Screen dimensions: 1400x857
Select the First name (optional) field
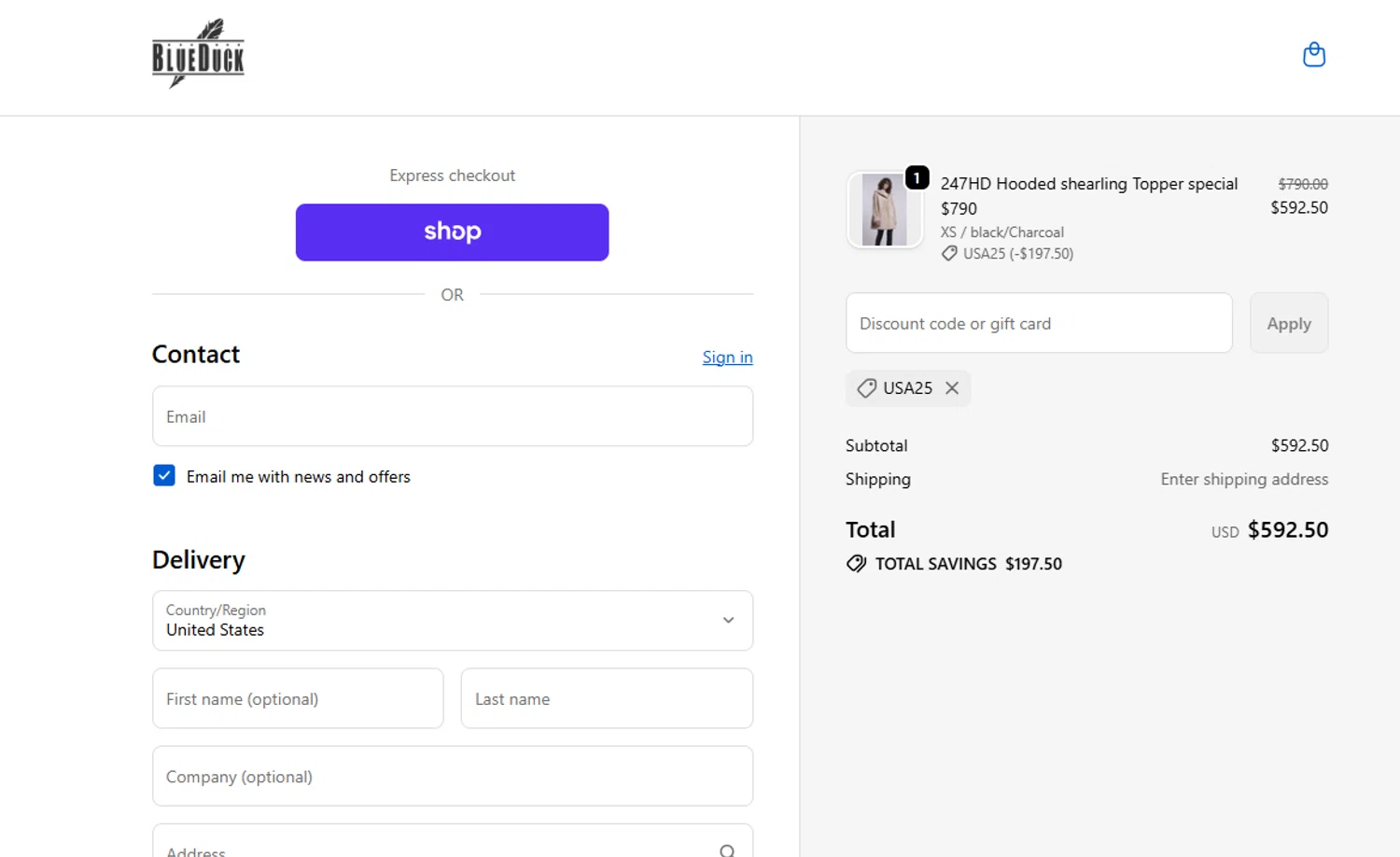point(298,698)
